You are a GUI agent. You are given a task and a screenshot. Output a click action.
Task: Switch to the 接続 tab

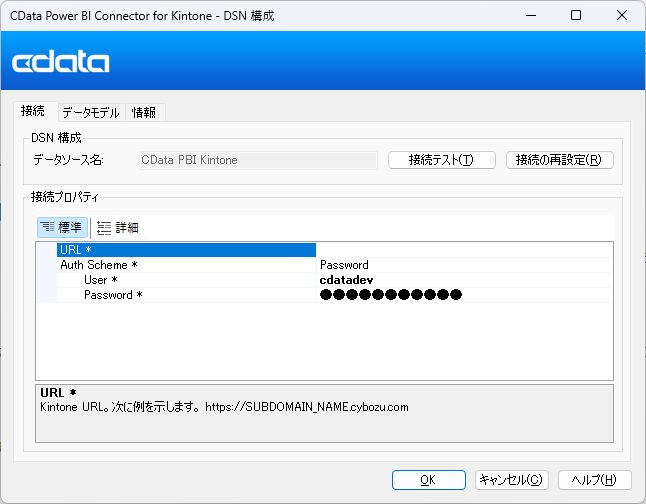click(33, 111)
